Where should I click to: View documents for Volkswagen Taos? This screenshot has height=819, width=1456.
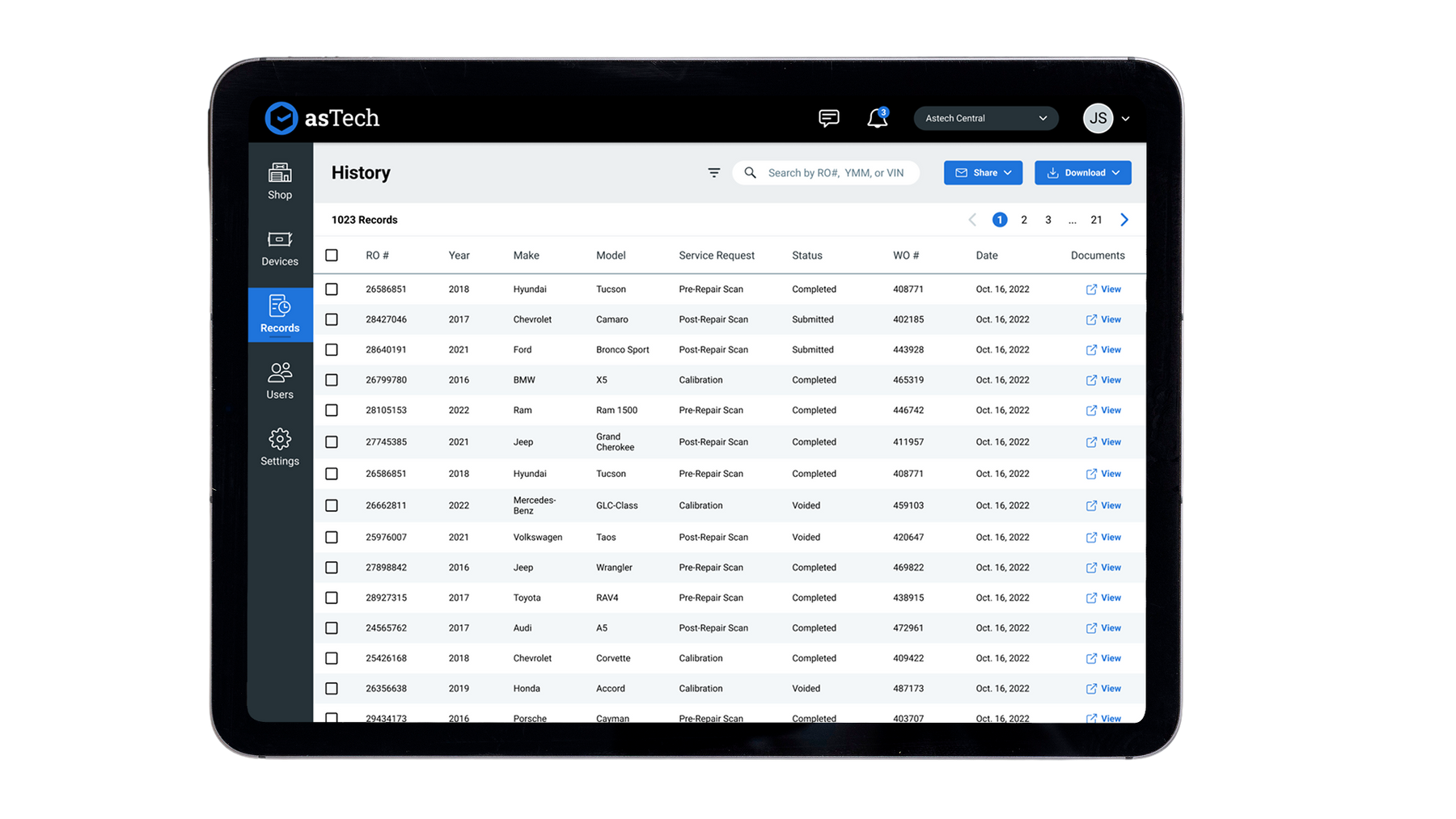[1103, 538]
